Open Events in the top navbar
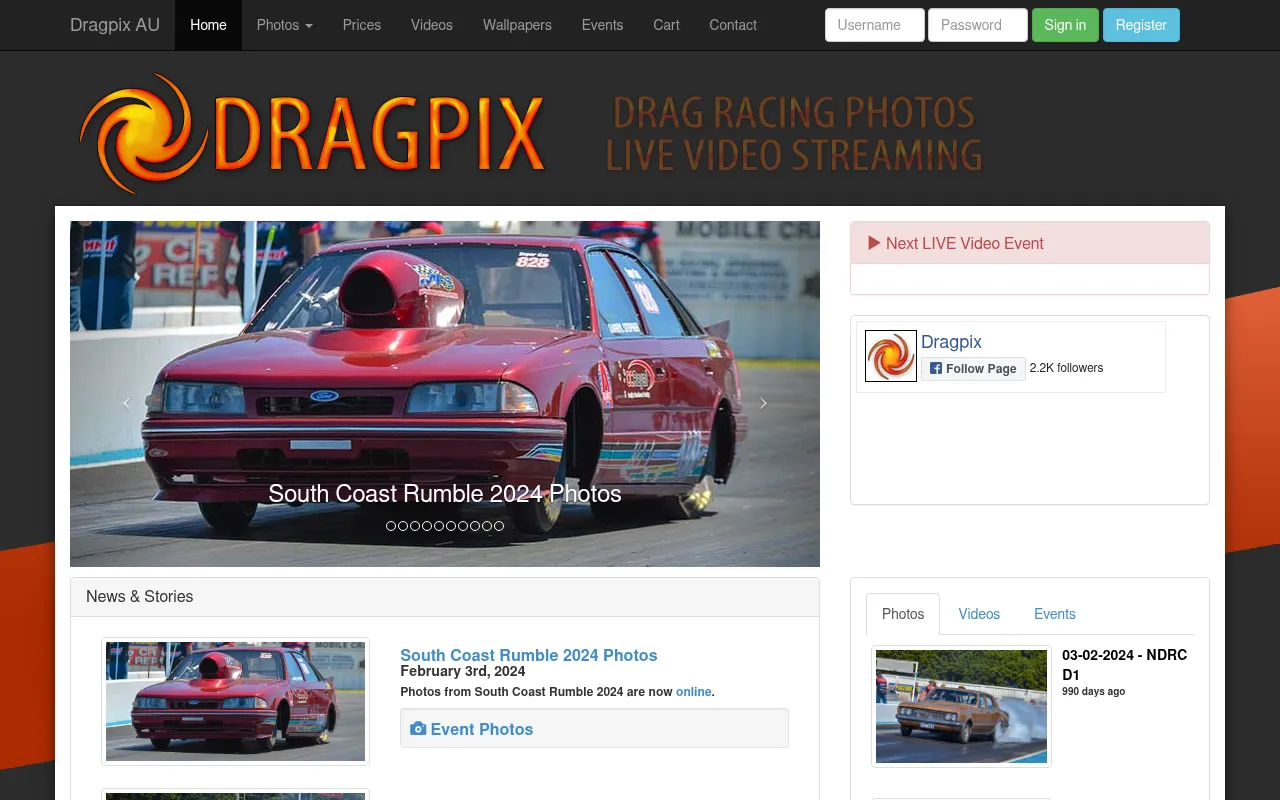1280x800 pixels. pyautogui.click(x=602, y=25)
